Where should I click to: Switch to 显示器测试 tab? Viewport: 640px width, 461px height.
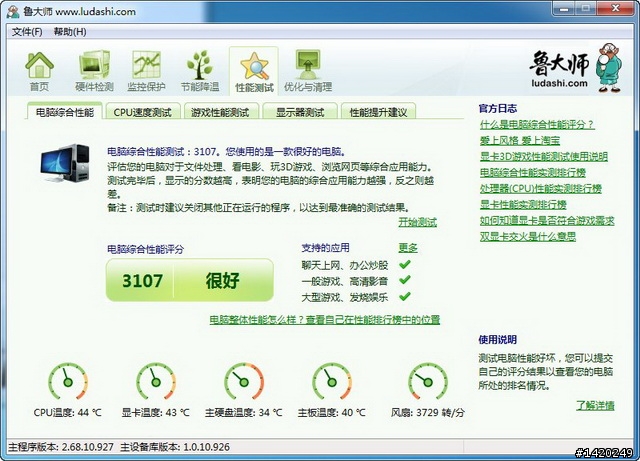click(300, 112)
